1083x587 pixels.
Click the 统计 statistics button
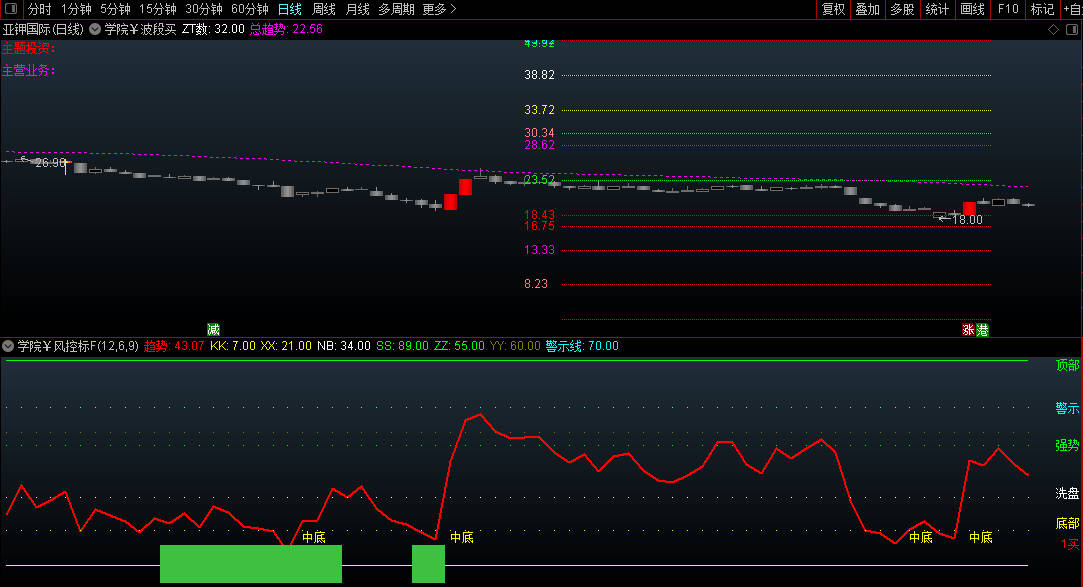937,9
